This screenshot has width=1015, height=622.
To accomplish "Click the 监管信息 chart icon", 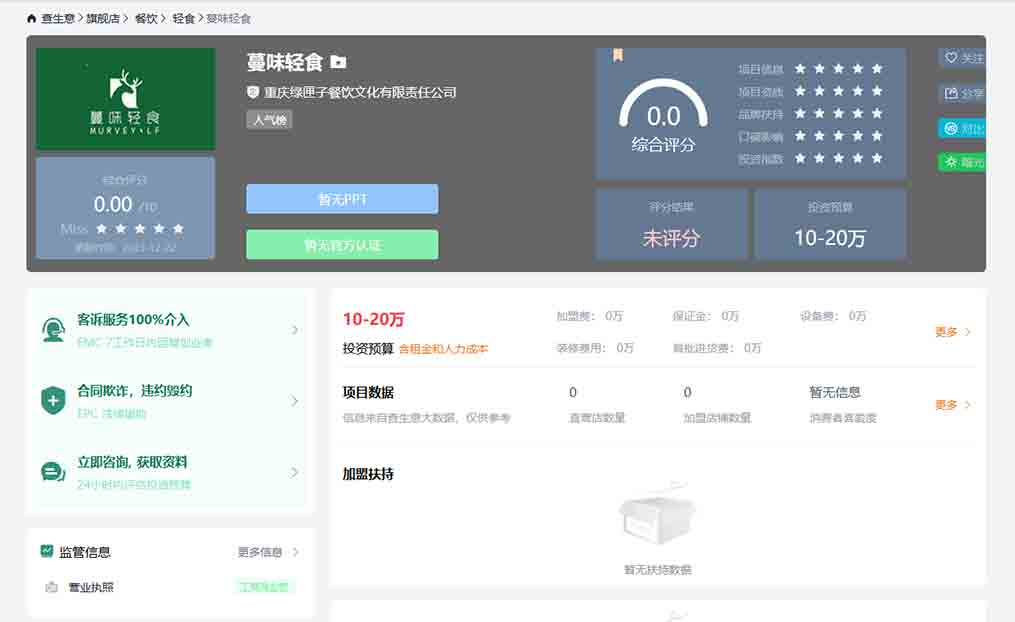I will pos(47,551).
